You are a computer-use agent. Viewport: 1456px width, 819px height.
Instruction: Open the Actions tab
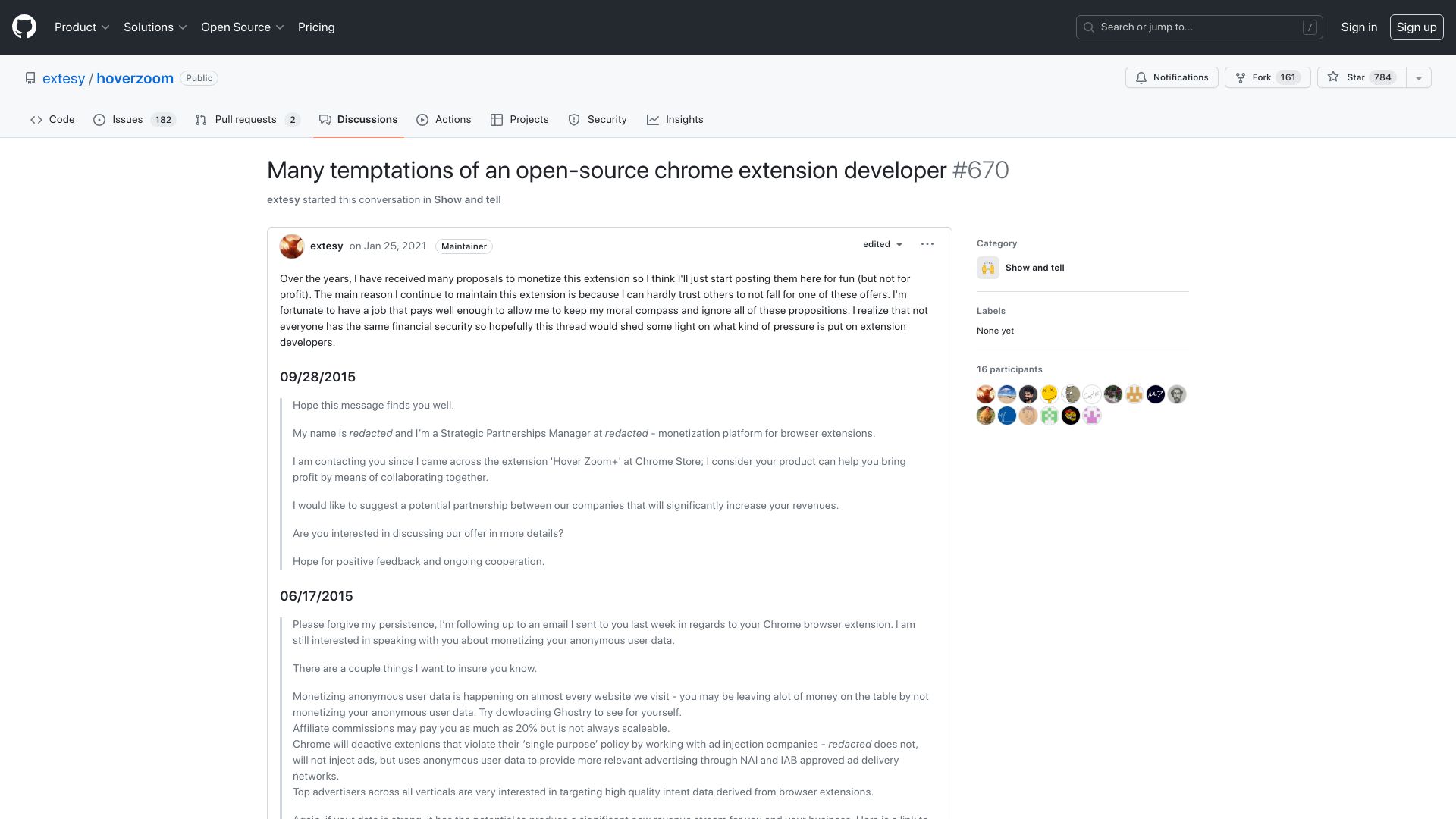(444, 119)
